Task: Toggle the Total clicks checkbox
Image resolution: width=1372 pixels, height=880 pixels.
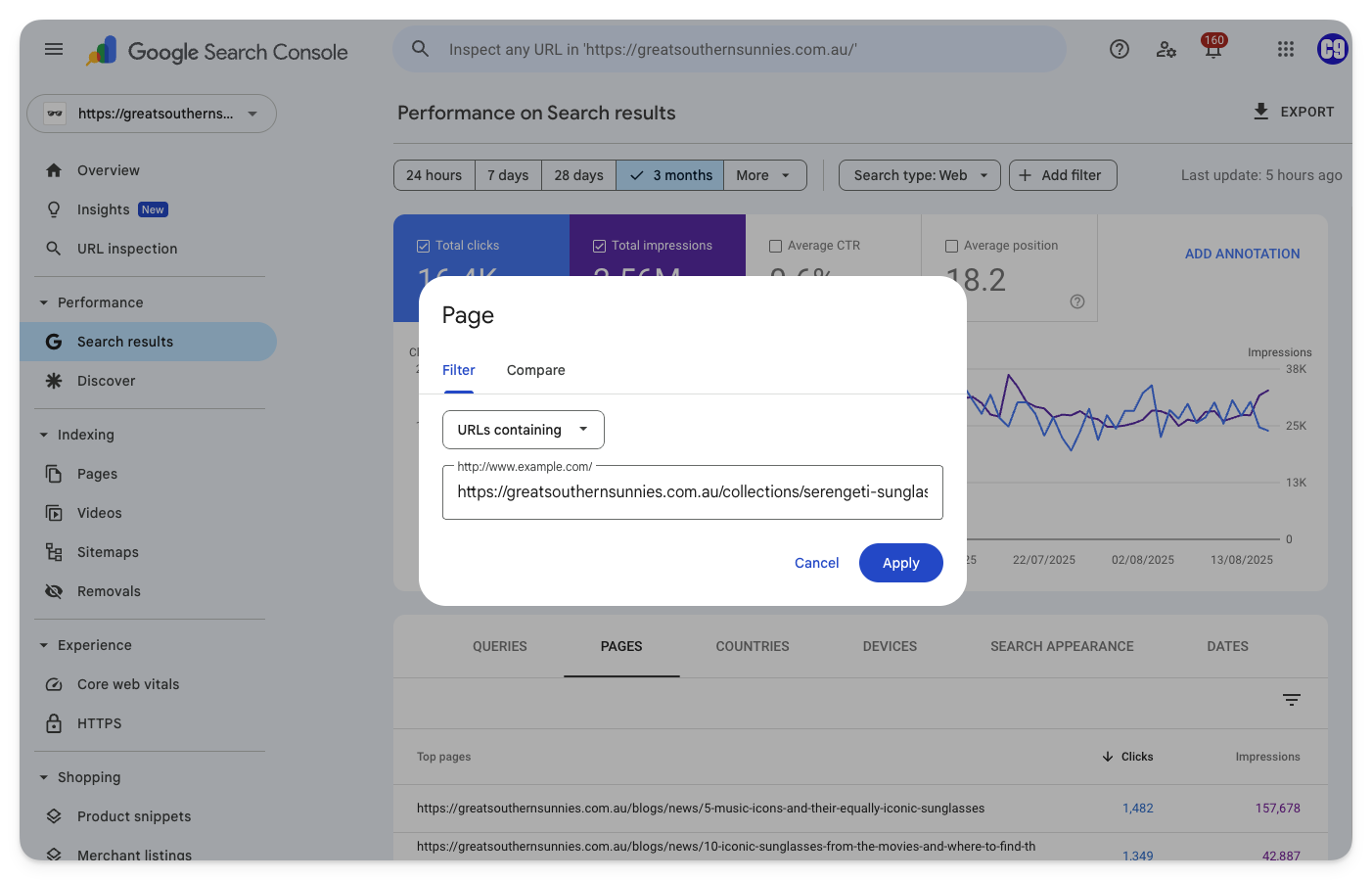Action: 424,246
